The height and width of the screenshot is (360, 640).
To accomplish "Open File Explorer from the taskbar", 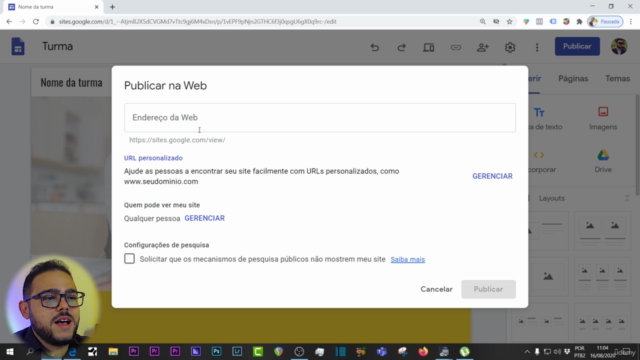I will [x=113, y=351].
